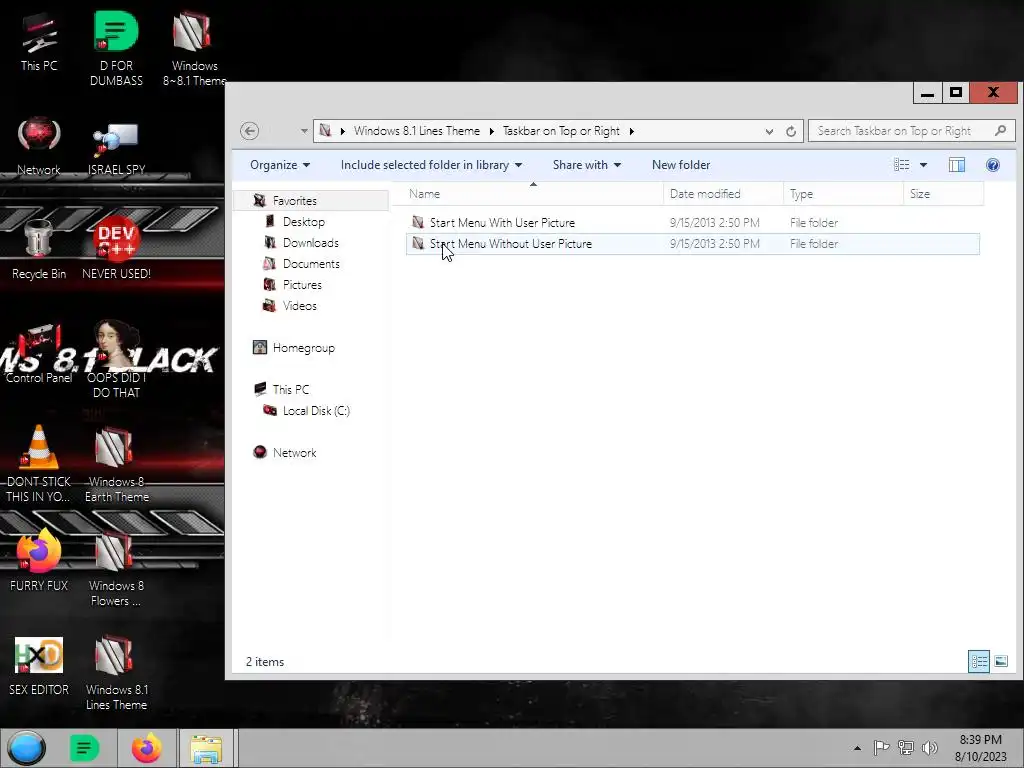Screen dimensions: 1024x768
Task: Open Explorer Help icon
Action: pos(993,165)
